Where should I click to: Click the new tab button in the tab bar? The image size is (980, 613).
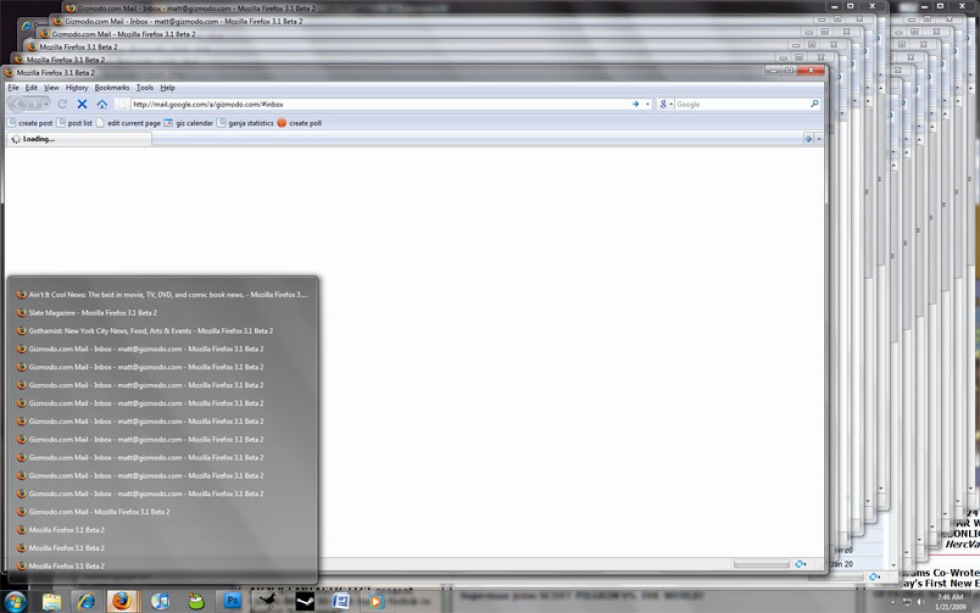pyautogui.click(x=808, y=139)
